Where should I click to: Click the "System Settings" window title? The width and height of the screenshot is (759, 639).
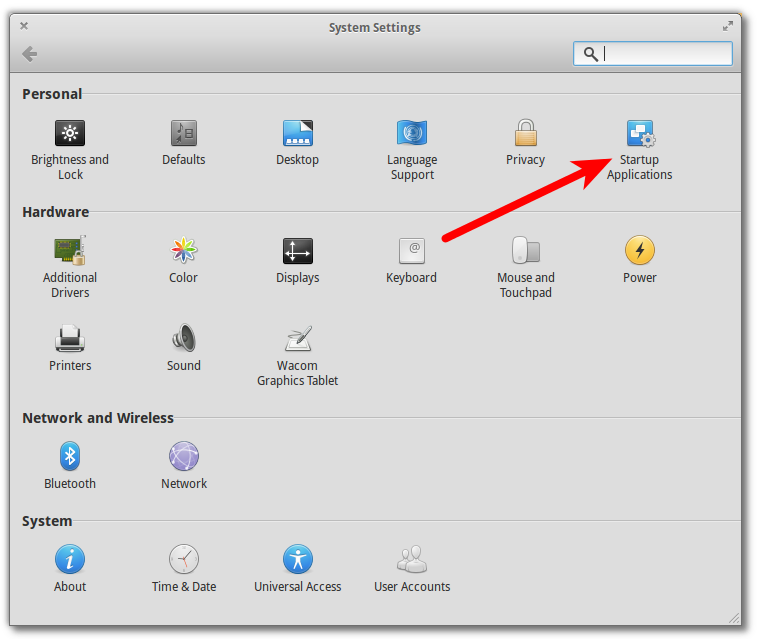[375, 28]
